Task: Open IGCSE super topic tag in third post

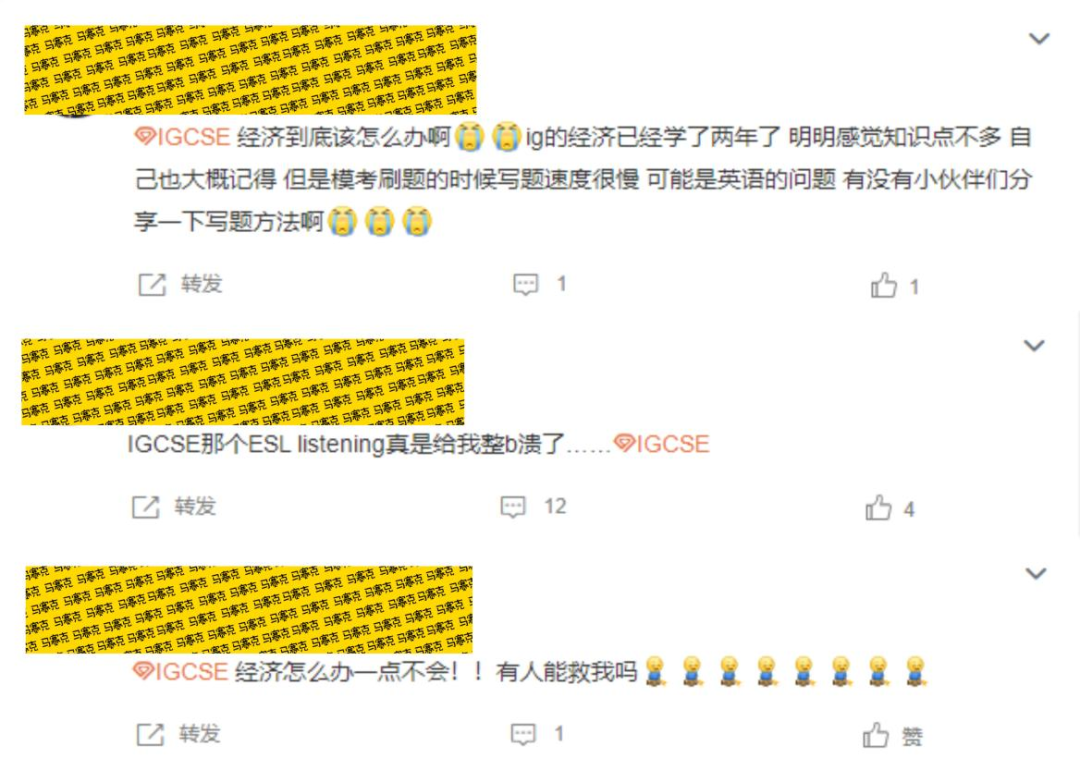Action: pyautogui.click(x=180, y=671)
